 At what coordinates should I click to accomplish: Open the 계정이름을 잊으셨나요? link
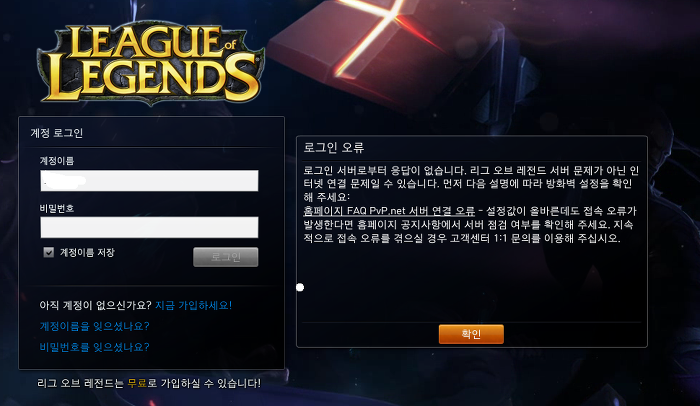(95, 326)
